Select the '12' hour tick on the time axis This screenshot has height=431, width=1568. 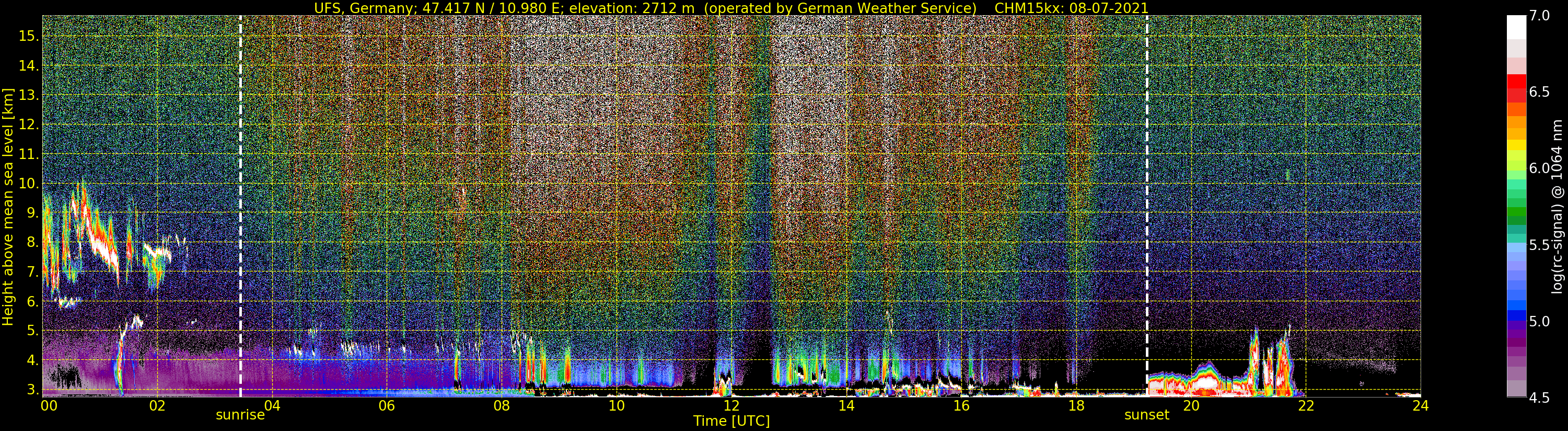pyautogui.click(x=731, y=405)
